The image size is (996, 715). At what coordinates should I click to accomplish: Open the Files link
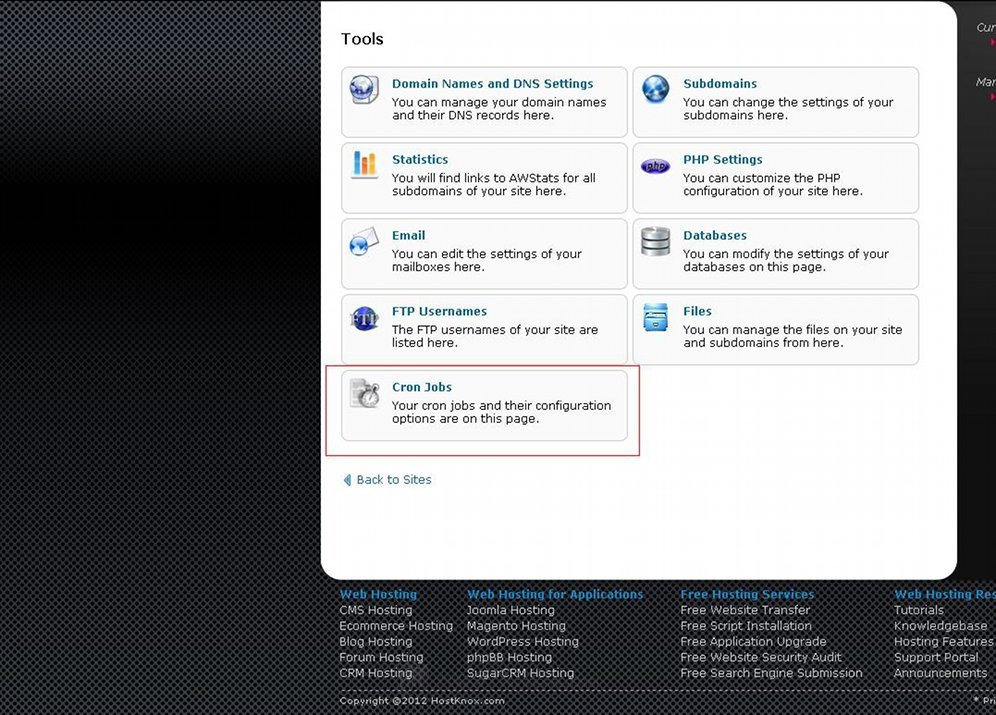pyautogui.click(x=697, y=311)
